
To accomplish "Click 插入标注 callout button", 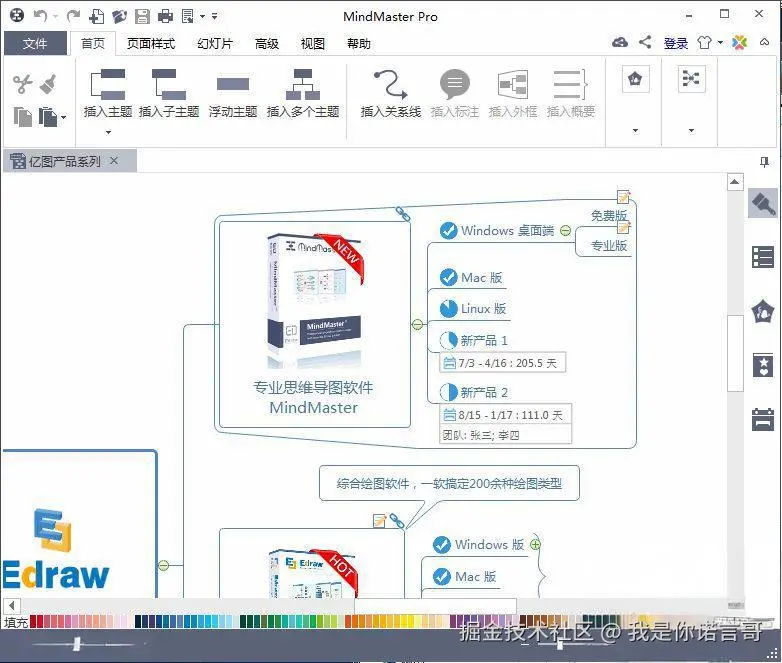I will point(455,93).
